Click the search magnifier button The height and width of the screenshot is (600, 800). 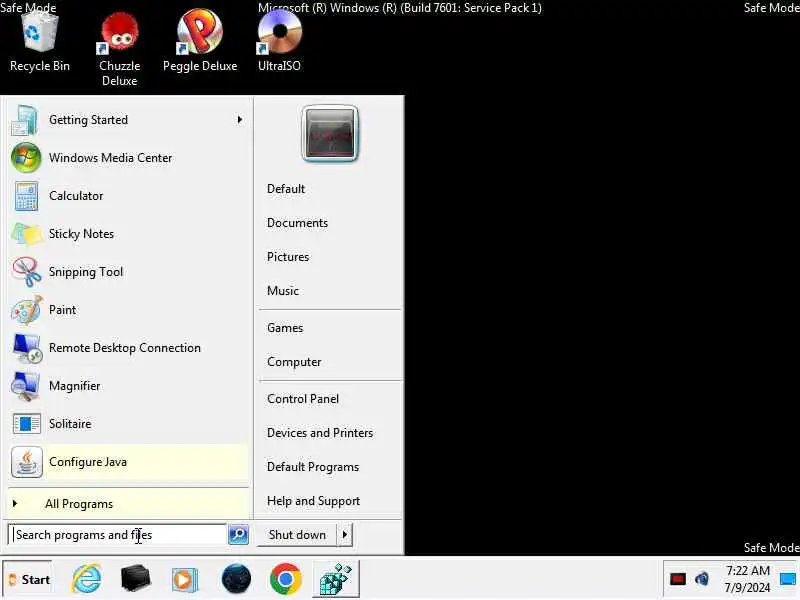238,535
